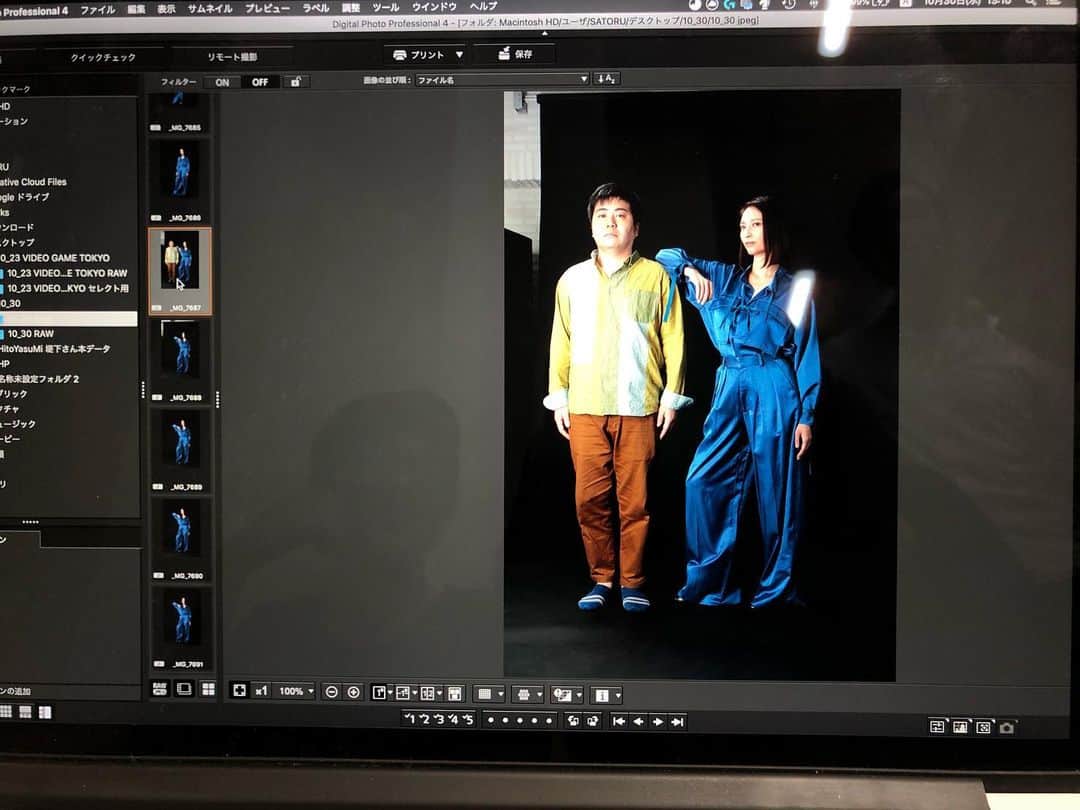Open the ファイル menu
The image size is (1080, 810).
[97, 10]
